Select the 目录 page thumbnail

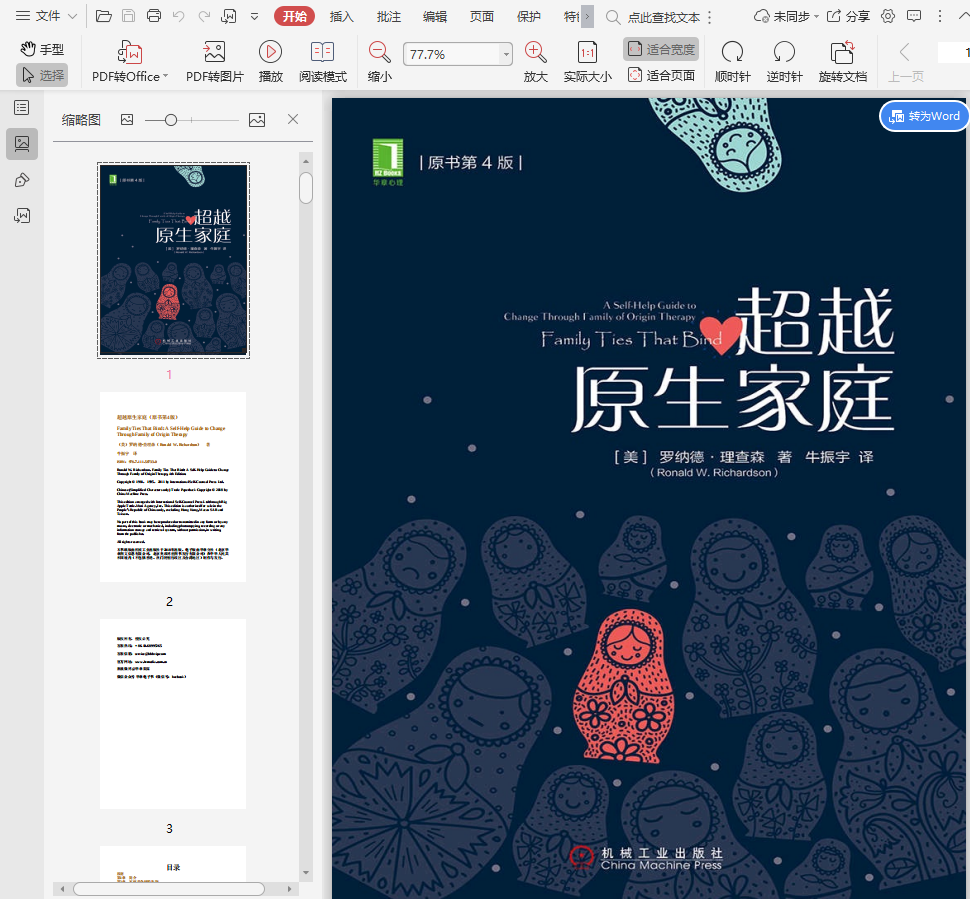173,864
